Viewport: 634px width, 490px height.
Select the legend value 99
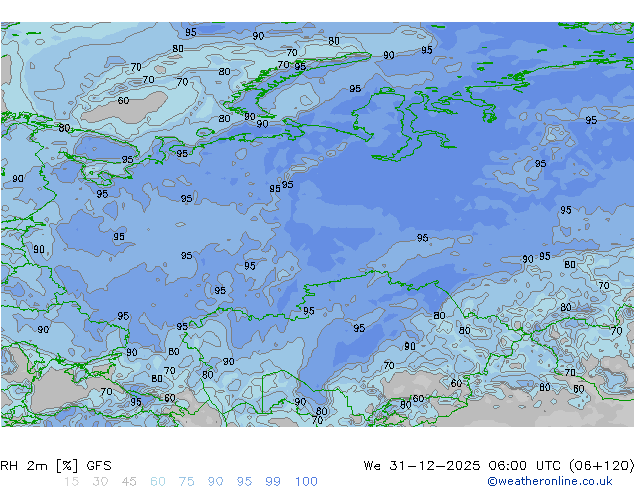point(273,482)
